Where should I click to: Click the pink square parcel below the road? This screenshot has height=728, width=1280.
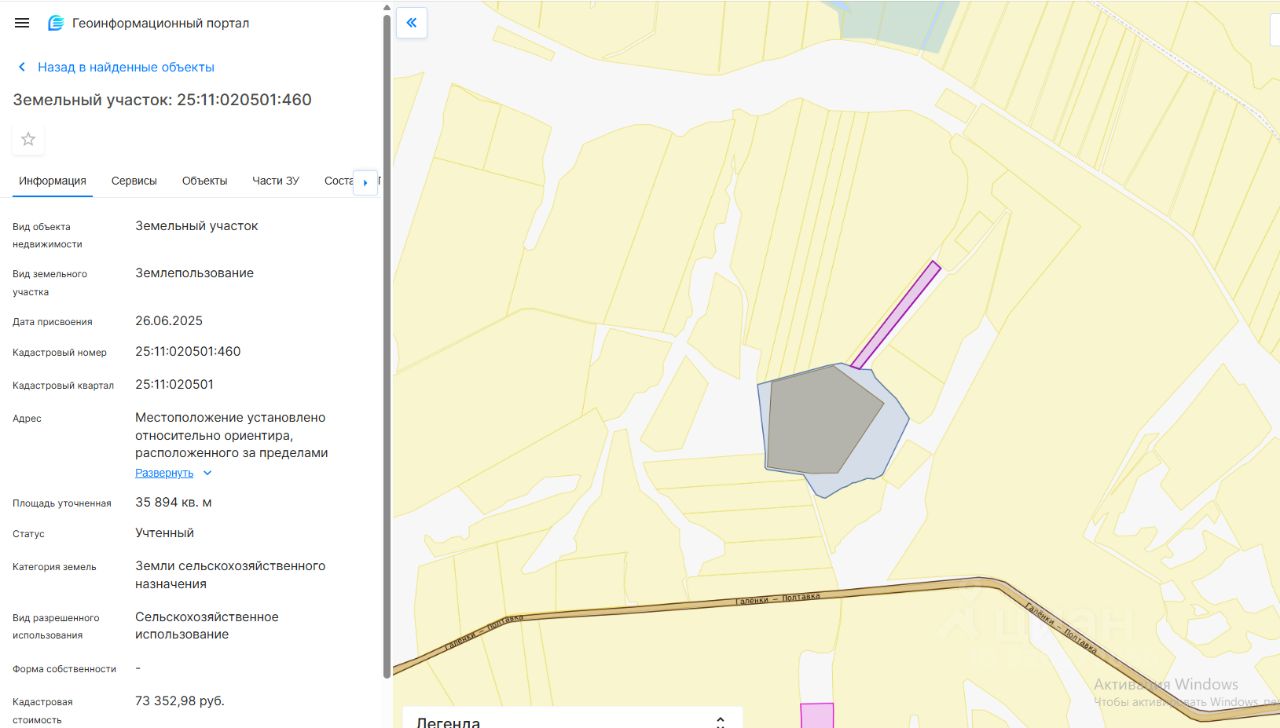817,715
